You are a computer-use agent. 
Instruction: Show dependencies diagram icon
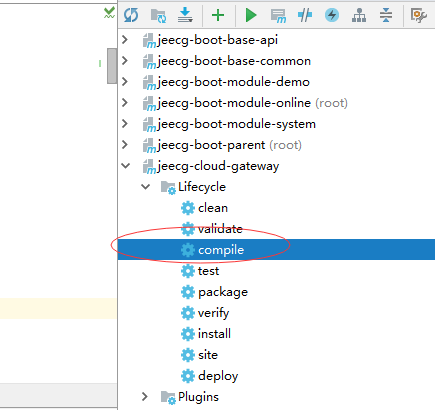pyautogui.click(x=359, y=15)
